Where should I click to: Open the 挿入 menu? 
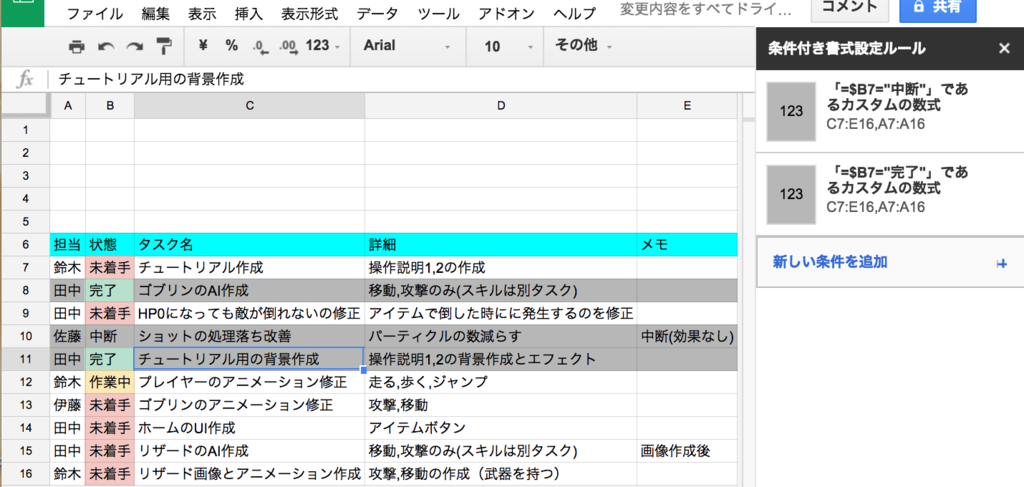(x=249, y=13)
